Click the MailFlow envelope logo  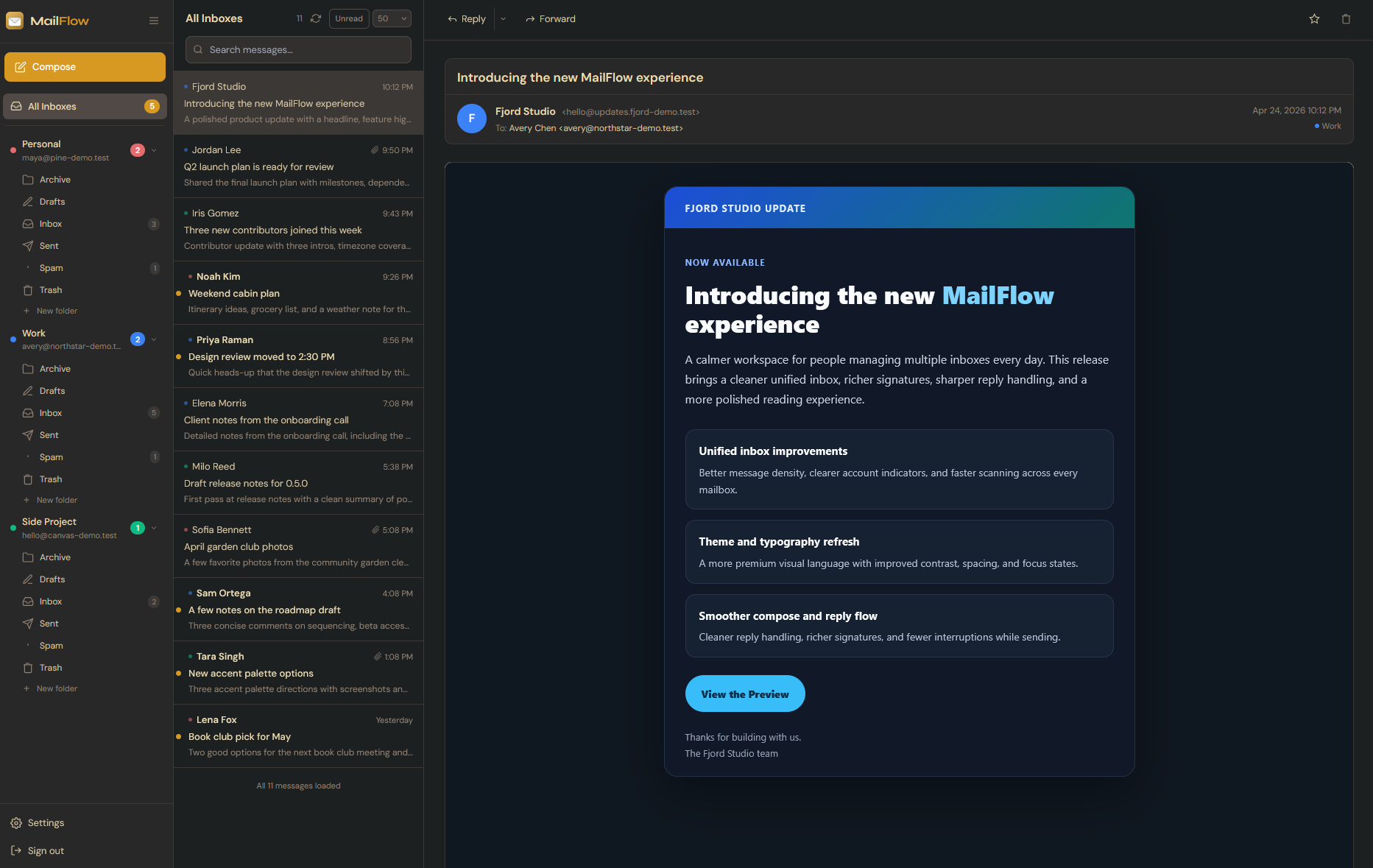[x=15, y=21]
